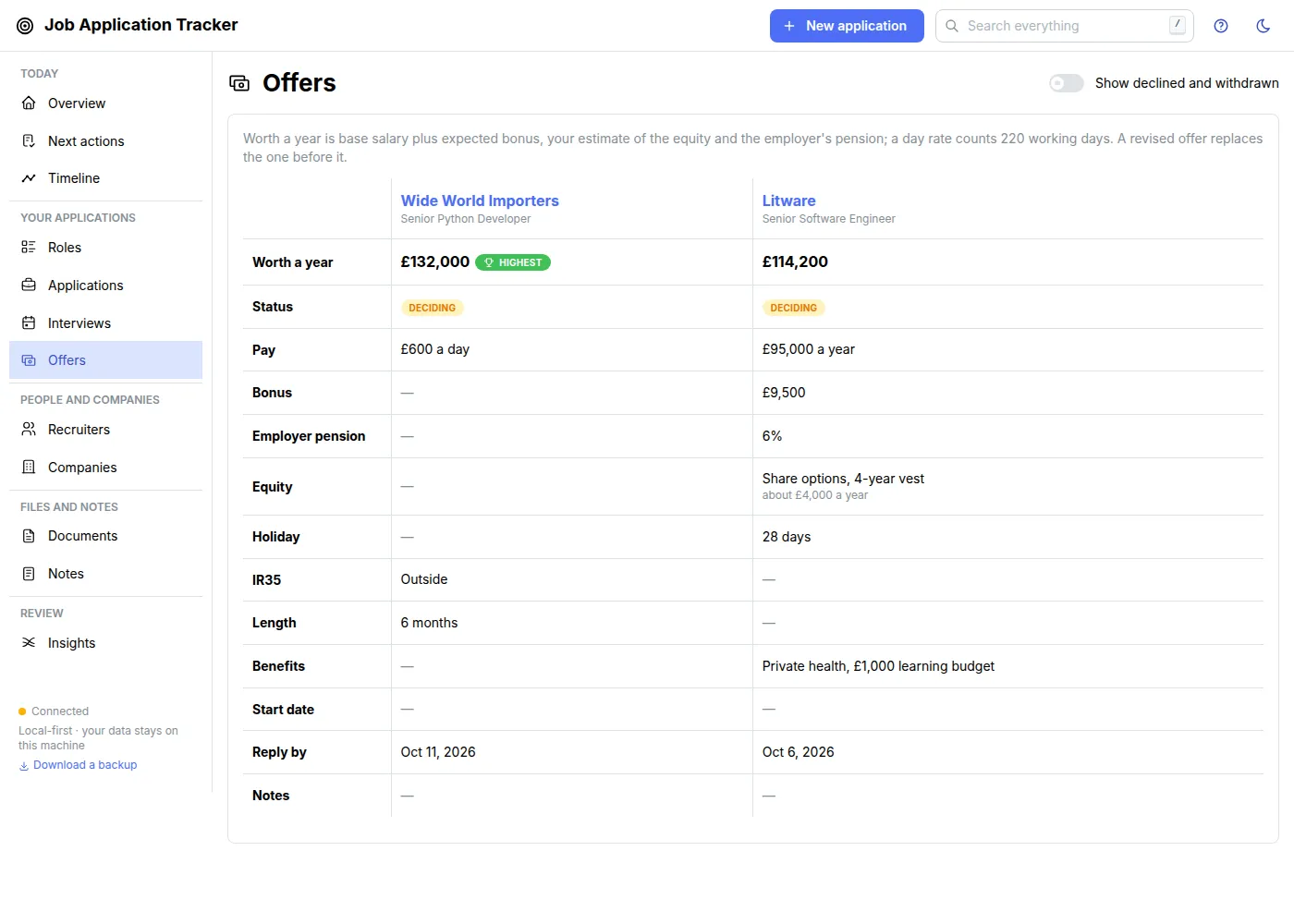Open Wide World Importers offer link
This screenshot has width=1294, height=924.
click(x=480, y=201)
